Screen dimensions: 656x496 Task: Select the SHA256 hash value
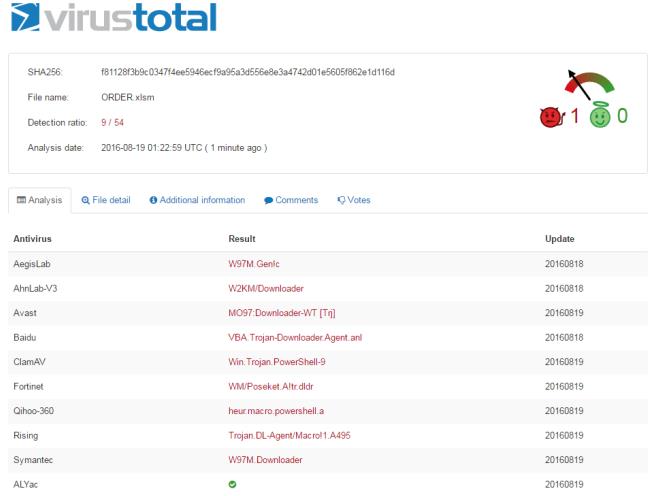pos(248,72)
